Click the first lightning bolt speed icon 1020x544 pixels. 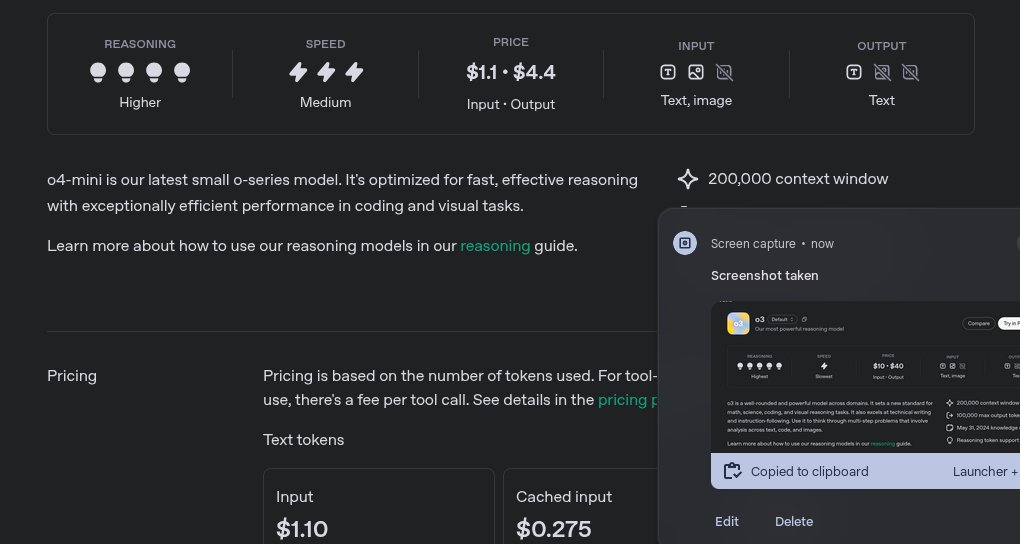point(298,72)
